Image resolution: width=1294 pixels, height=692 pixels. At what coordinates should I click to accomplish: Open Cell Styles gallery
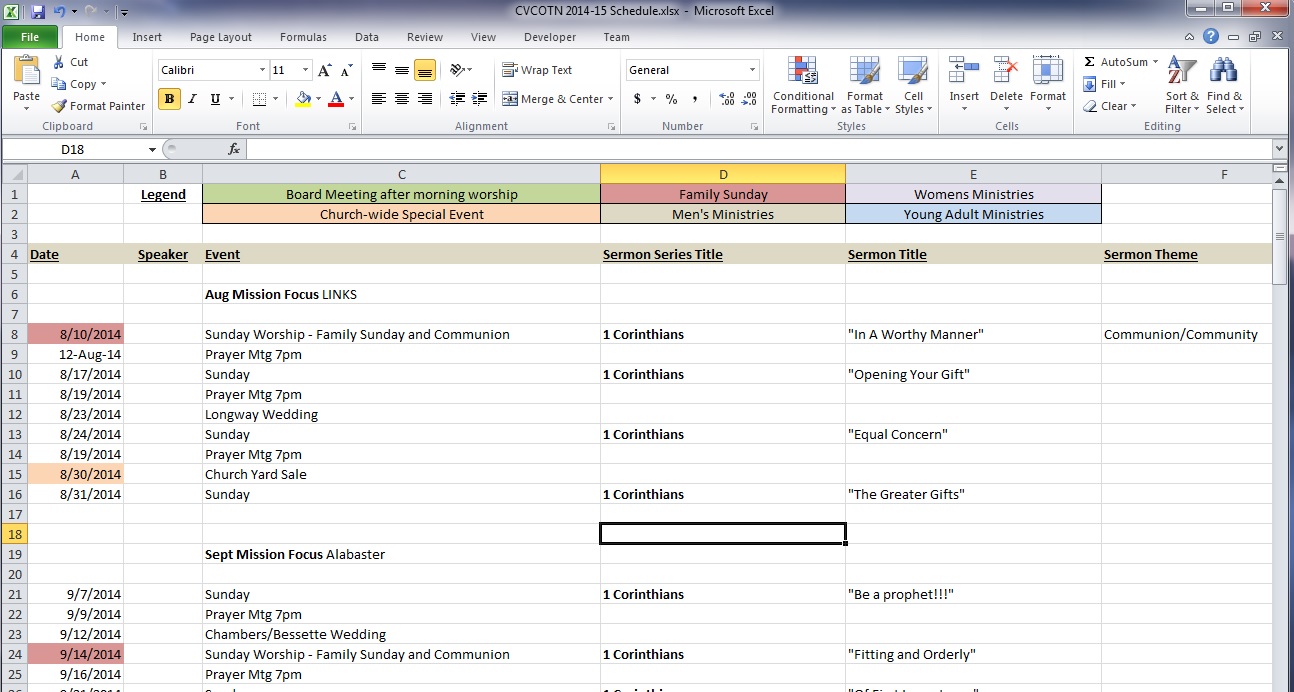tap(913, 86)
